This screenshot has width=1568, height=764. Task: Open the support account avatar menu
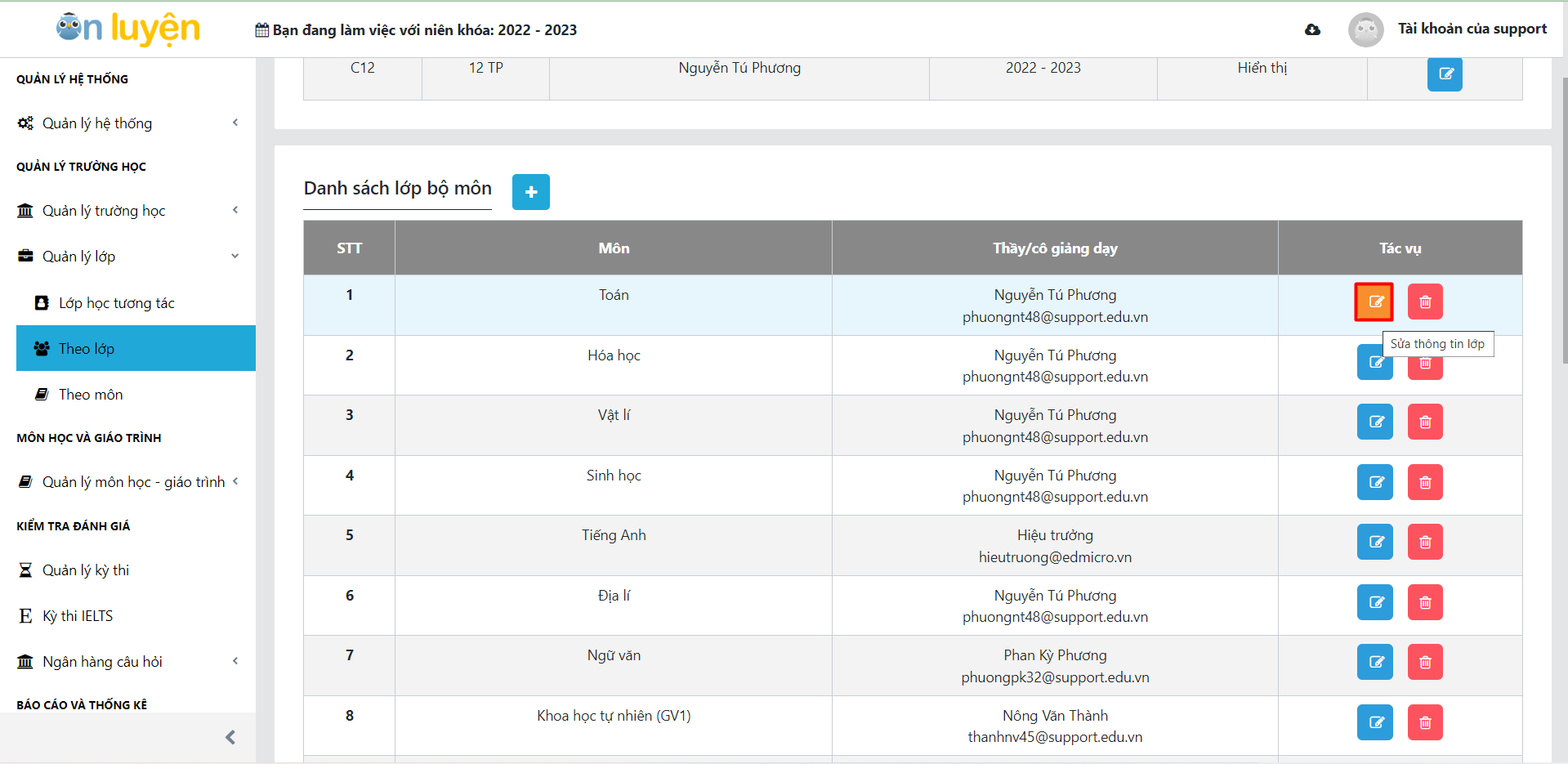pyautogui.click(x=1365, y=30)
